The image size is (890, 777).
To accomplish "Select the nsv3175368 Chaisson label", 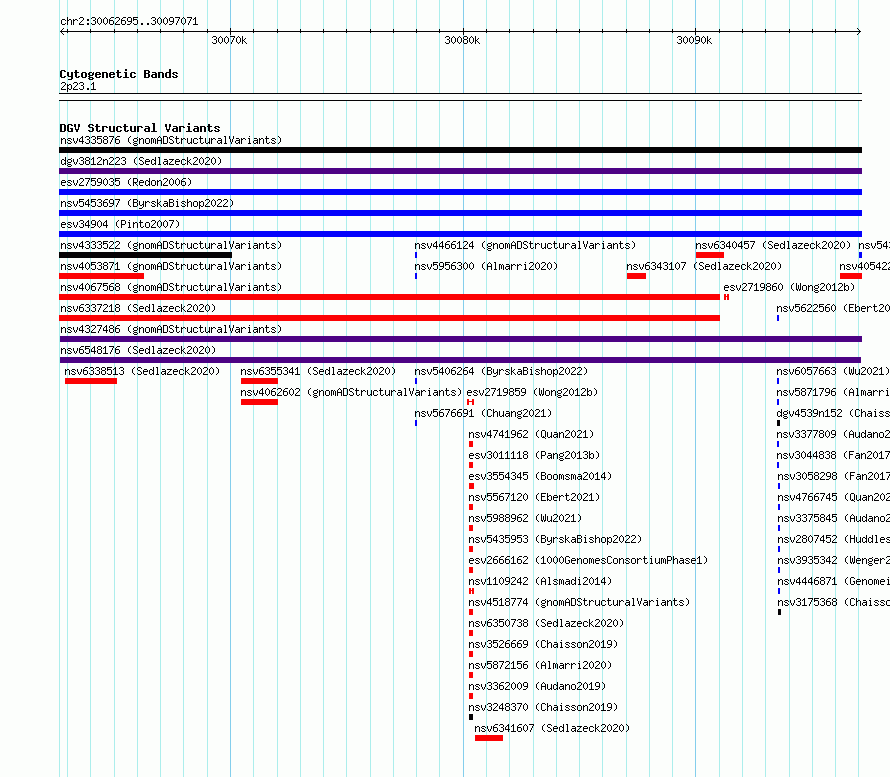I will 833,602.
